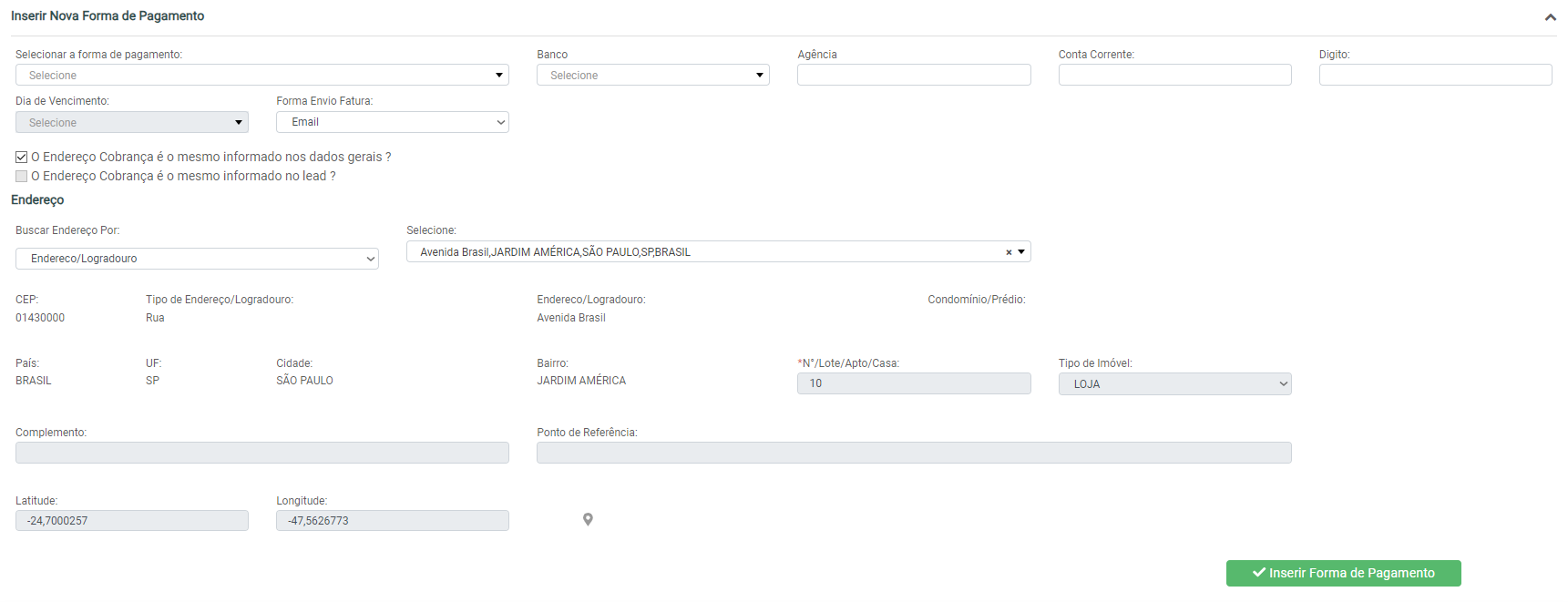Viewport: 1568px width, 602px height.
Task: Uncheck same address as dados gerais checkbox
Action: 22,158
